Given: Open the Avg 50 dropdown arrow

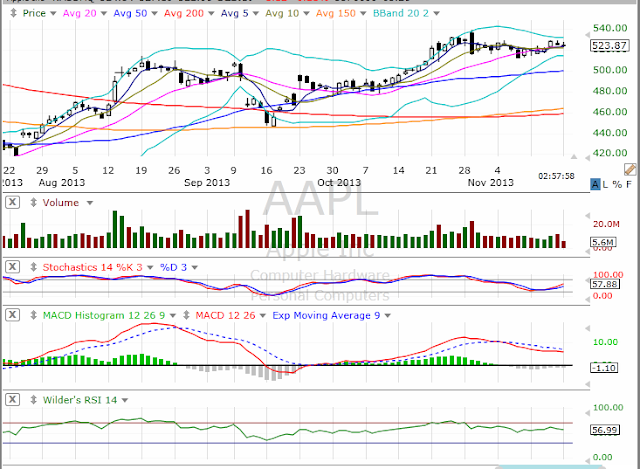Looking at the screenshot, I should click(x=154, y=14).
